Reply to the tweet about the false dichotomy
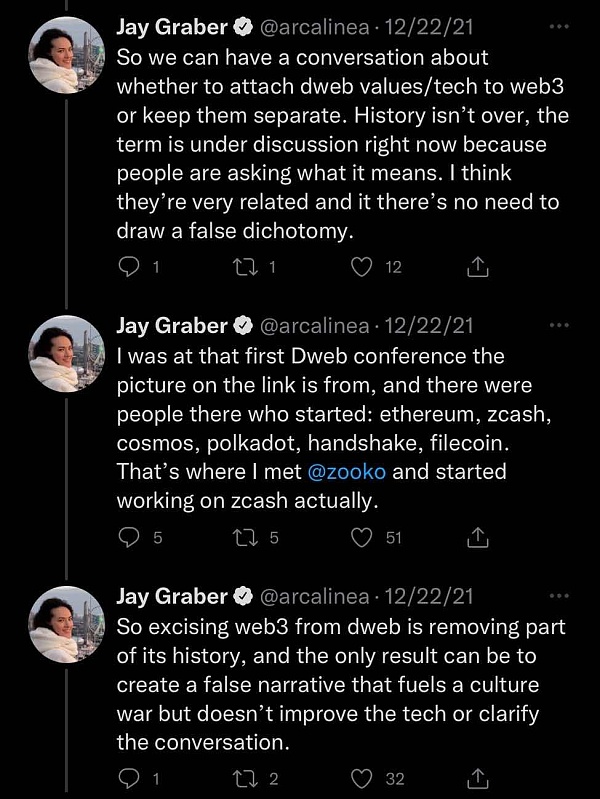Screen dimensions: 600x799 [128, 267]
